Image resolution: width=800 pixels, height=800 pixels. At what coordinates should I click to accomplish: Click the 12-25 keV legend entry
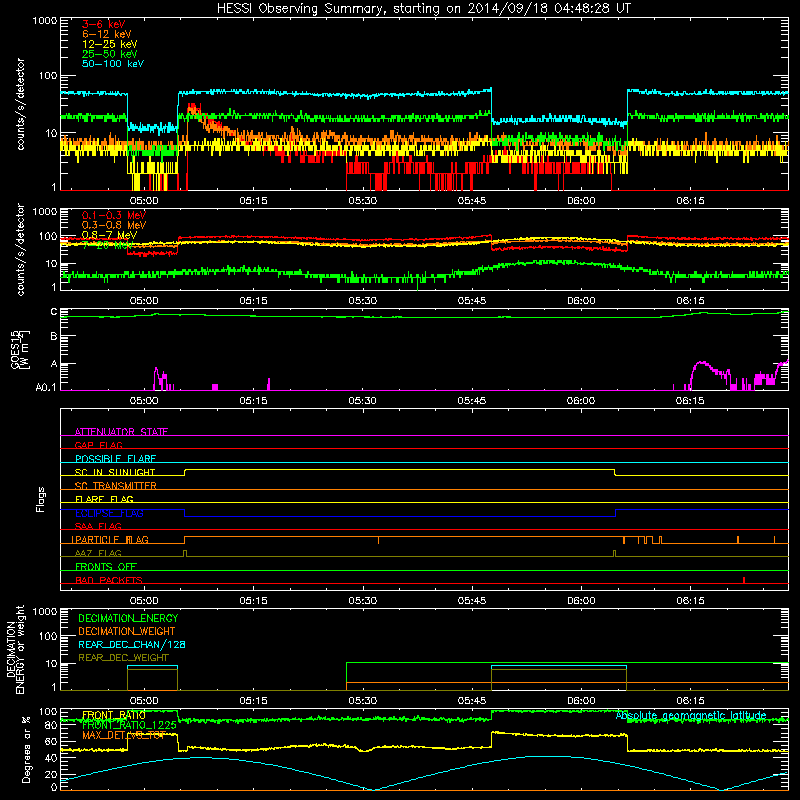click(109, 44)
